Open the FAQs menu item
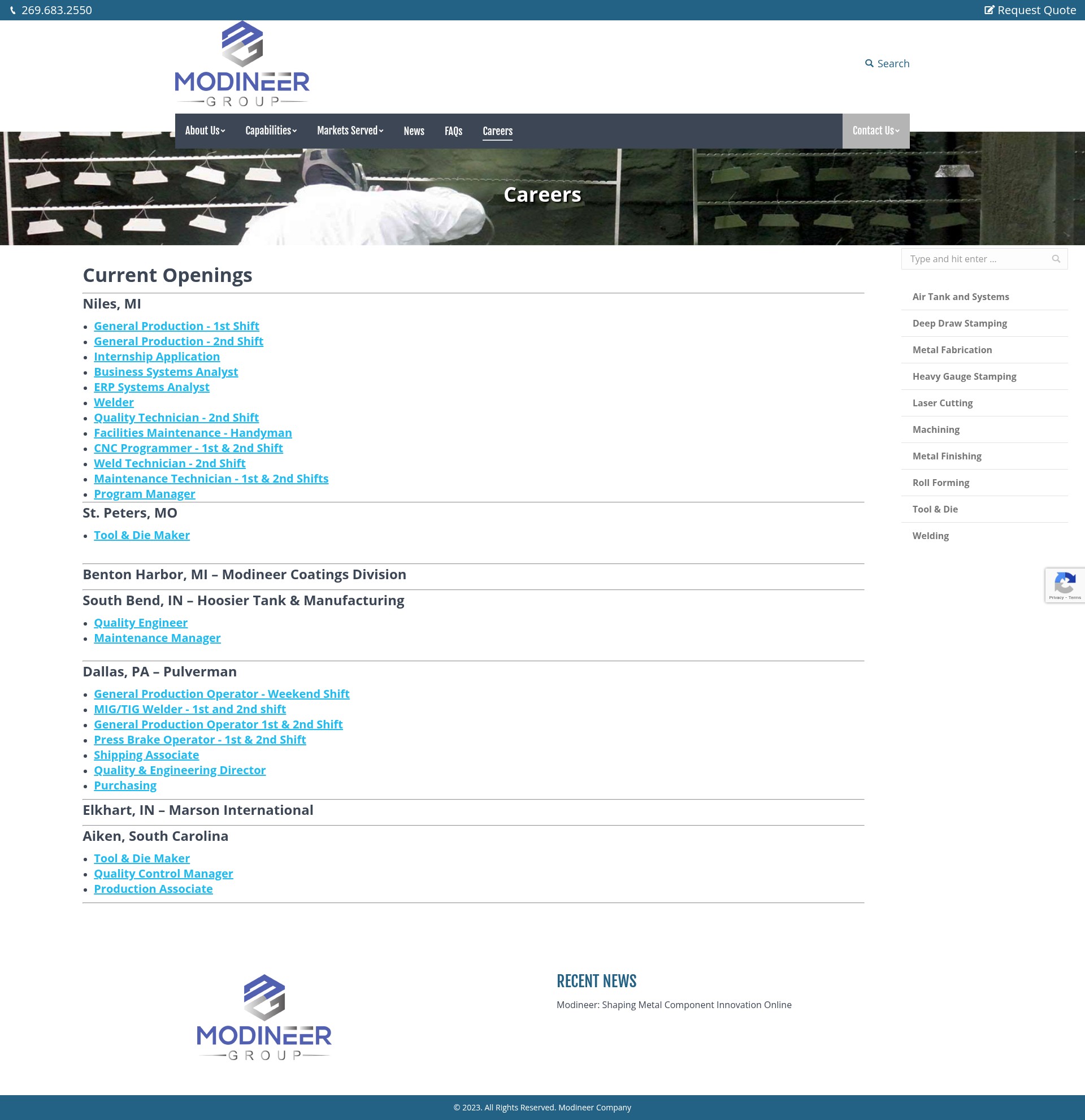 pos(453,131)
